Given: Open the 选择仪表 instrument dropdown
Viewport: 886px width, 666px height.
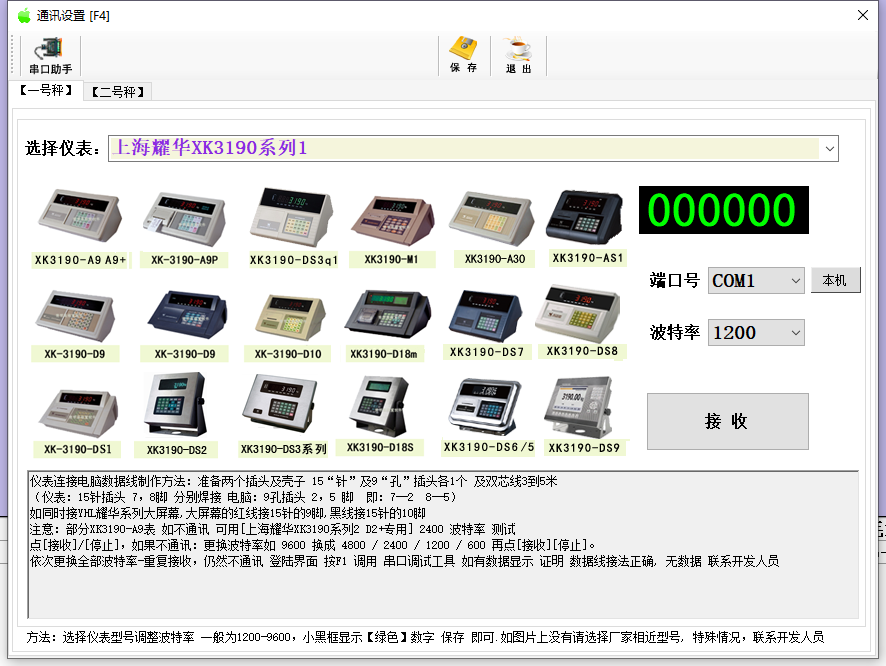Looking at the screenshot, I should 830,147.
